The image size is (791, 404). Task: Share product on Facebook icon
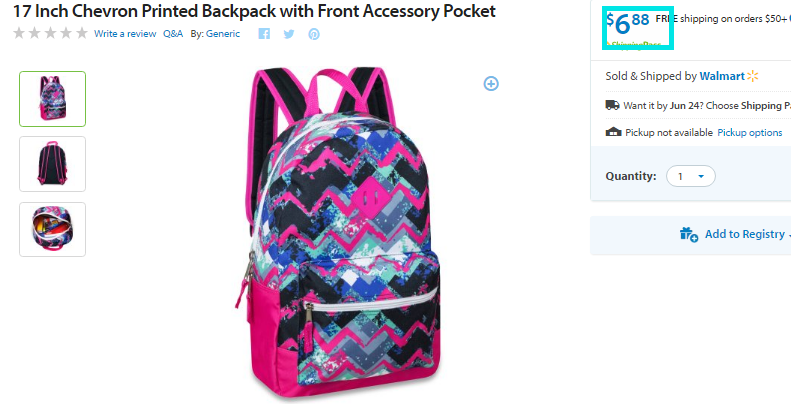[264, 34]
